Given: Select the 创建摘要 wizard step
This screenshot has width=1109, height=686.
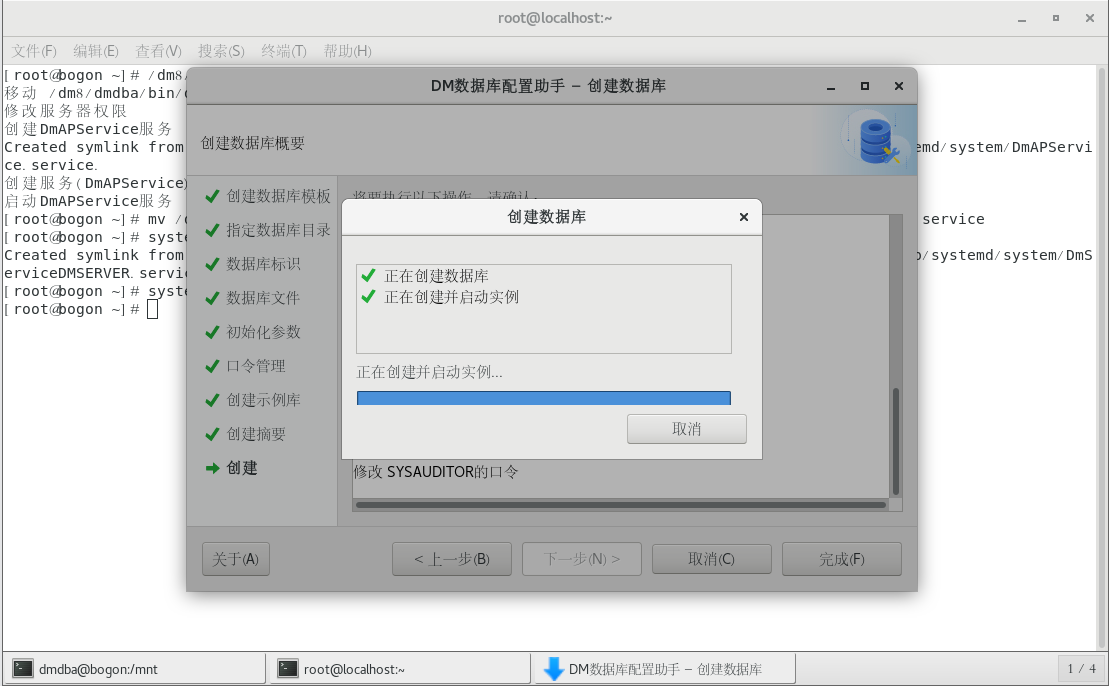Looking at the screenshot, I should 255,434.
